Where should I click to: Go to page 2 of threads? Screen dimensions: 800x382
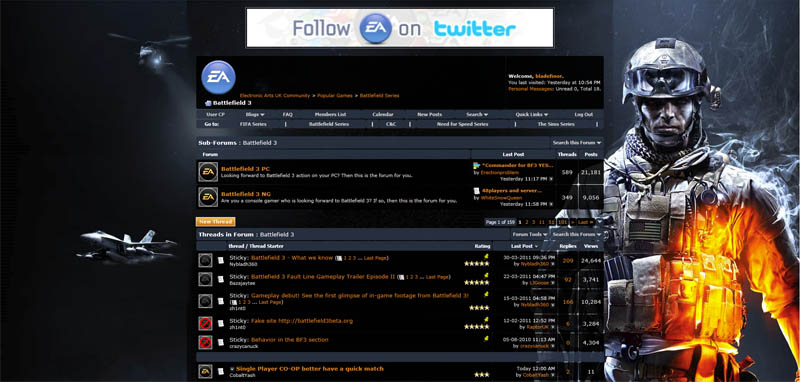point(527,222)
